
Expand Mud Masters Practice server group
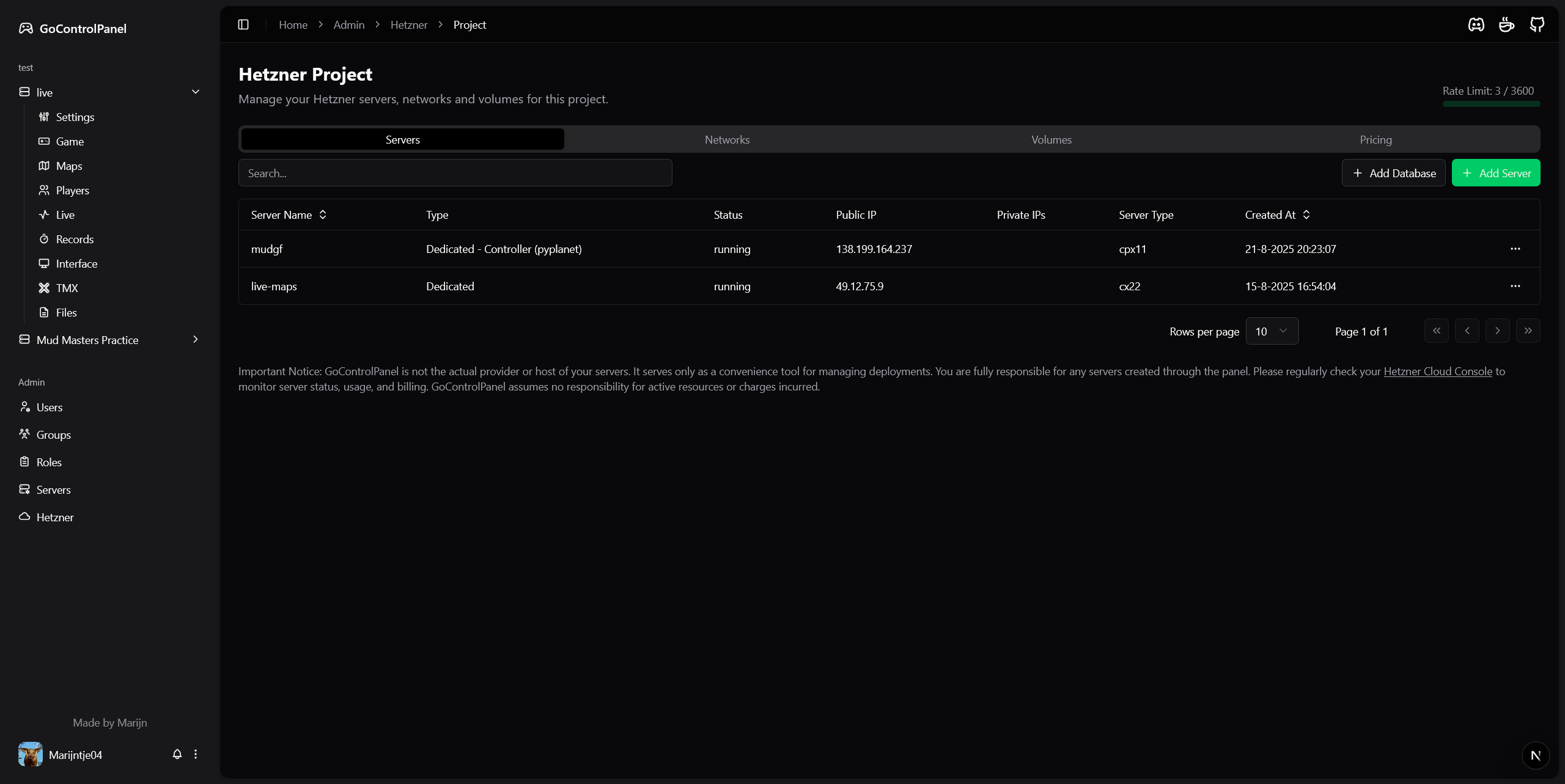(196, 339)
